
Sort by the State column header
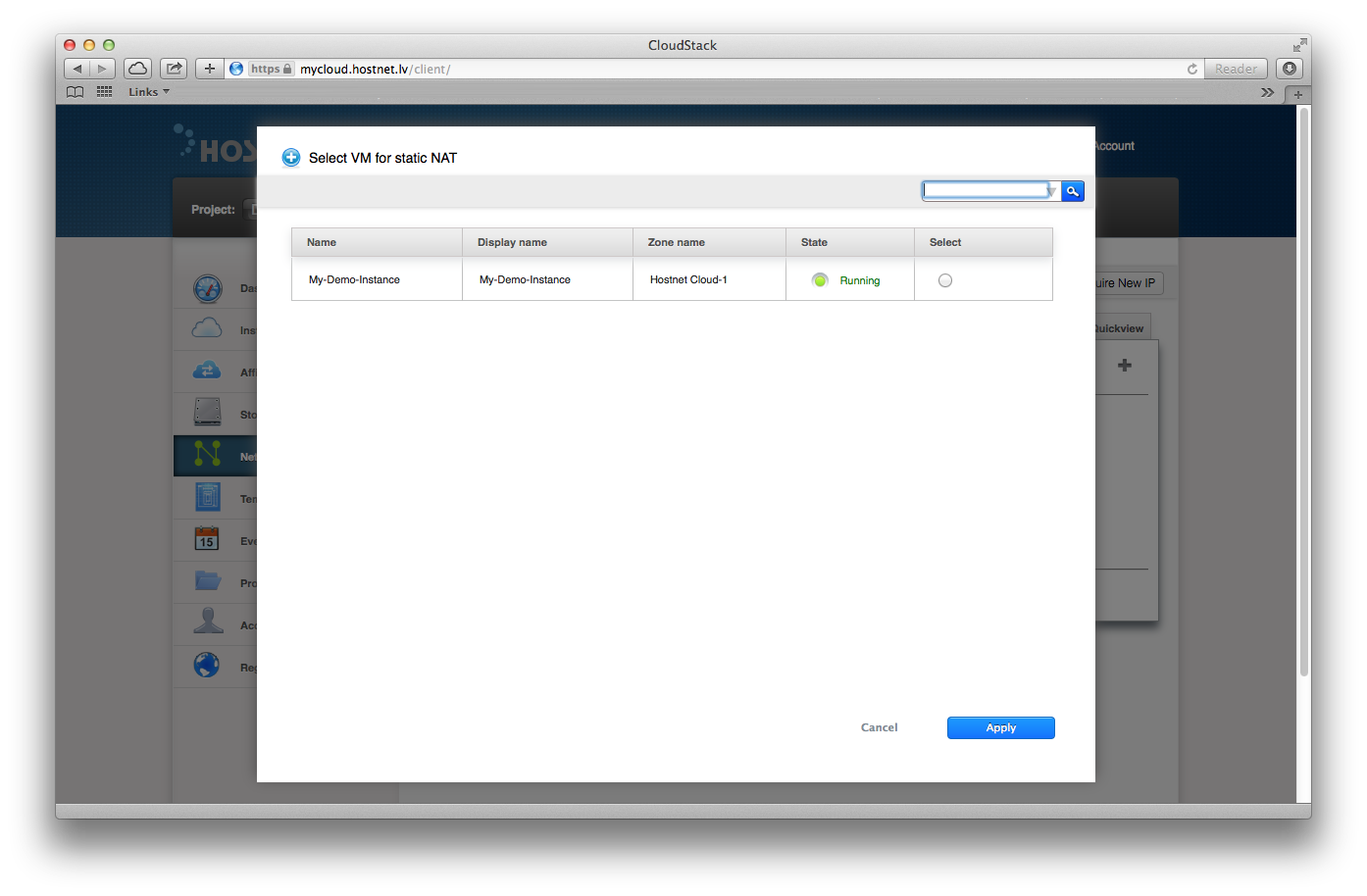(x=814, y=242)
